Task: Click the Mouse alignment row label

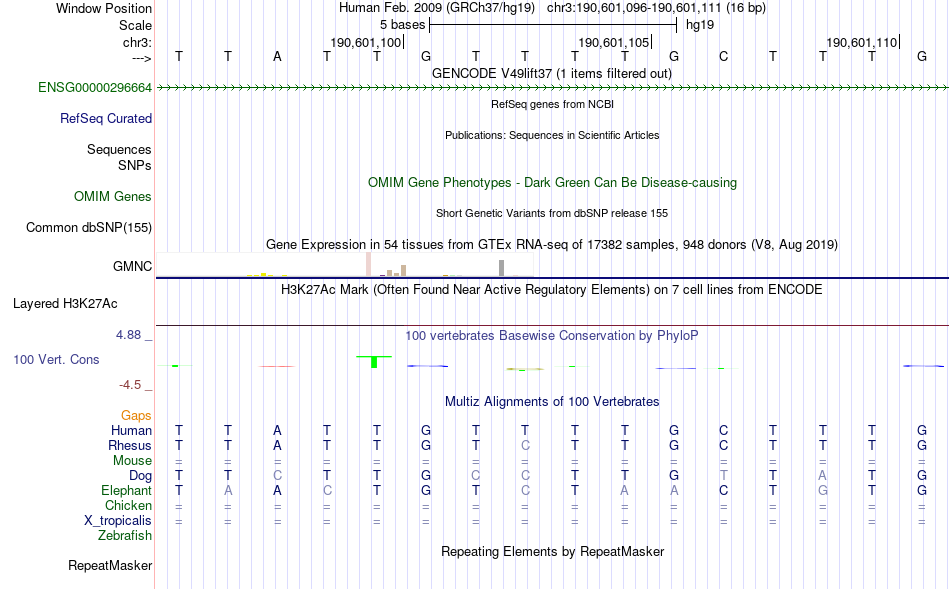Action: (x=132, y=461)
